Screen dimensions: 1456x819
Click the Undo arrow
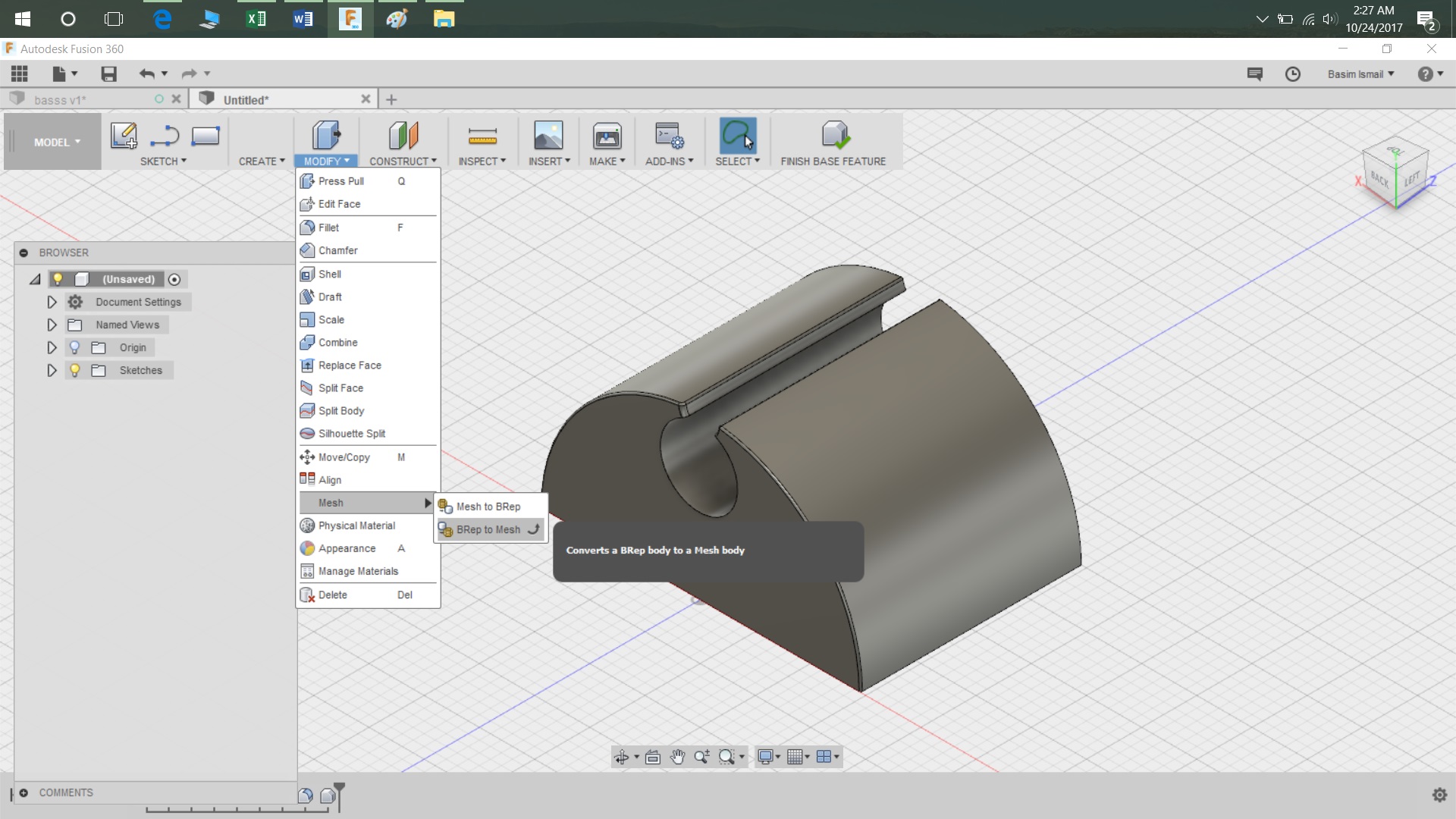pos(146,74)
